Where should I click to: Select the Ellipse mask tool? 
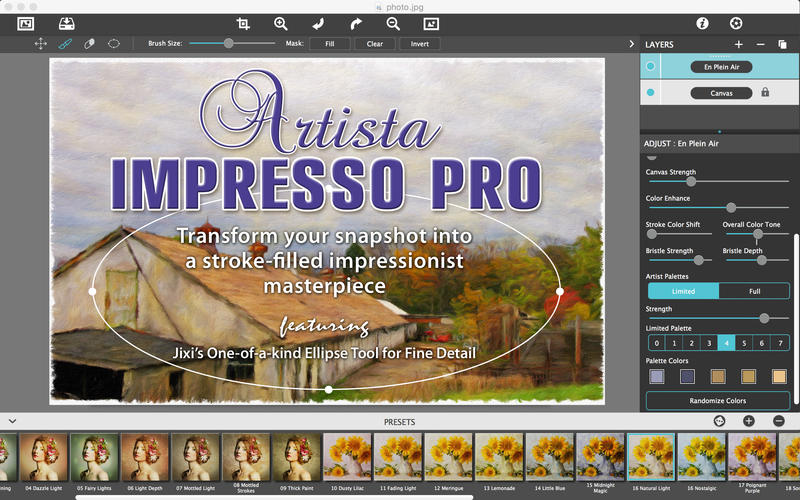(114, 44)
